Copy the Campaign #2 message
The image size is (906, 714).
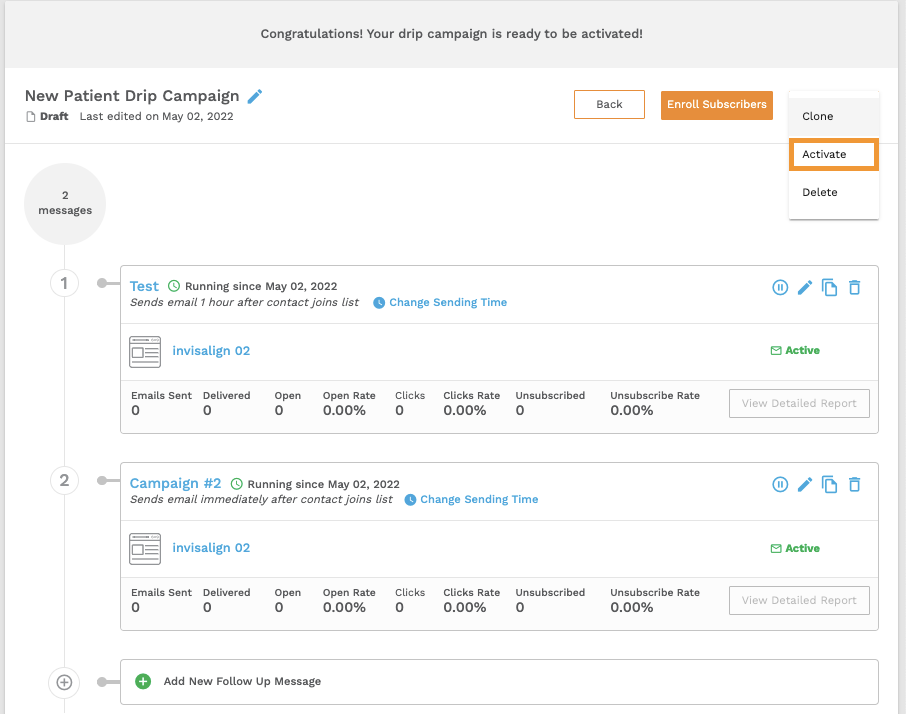830,484
